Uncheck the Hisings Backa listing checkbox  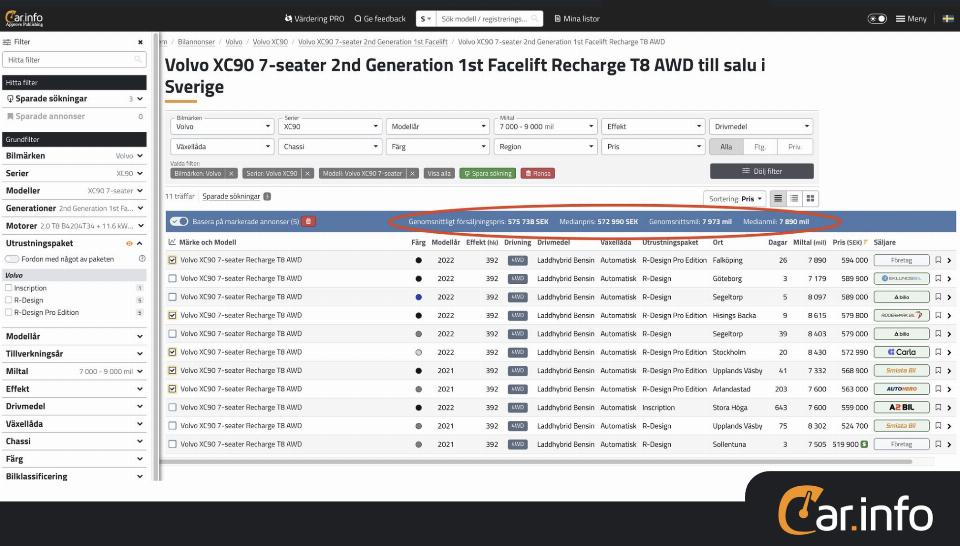pyautogui.click(x=173, y=315)
